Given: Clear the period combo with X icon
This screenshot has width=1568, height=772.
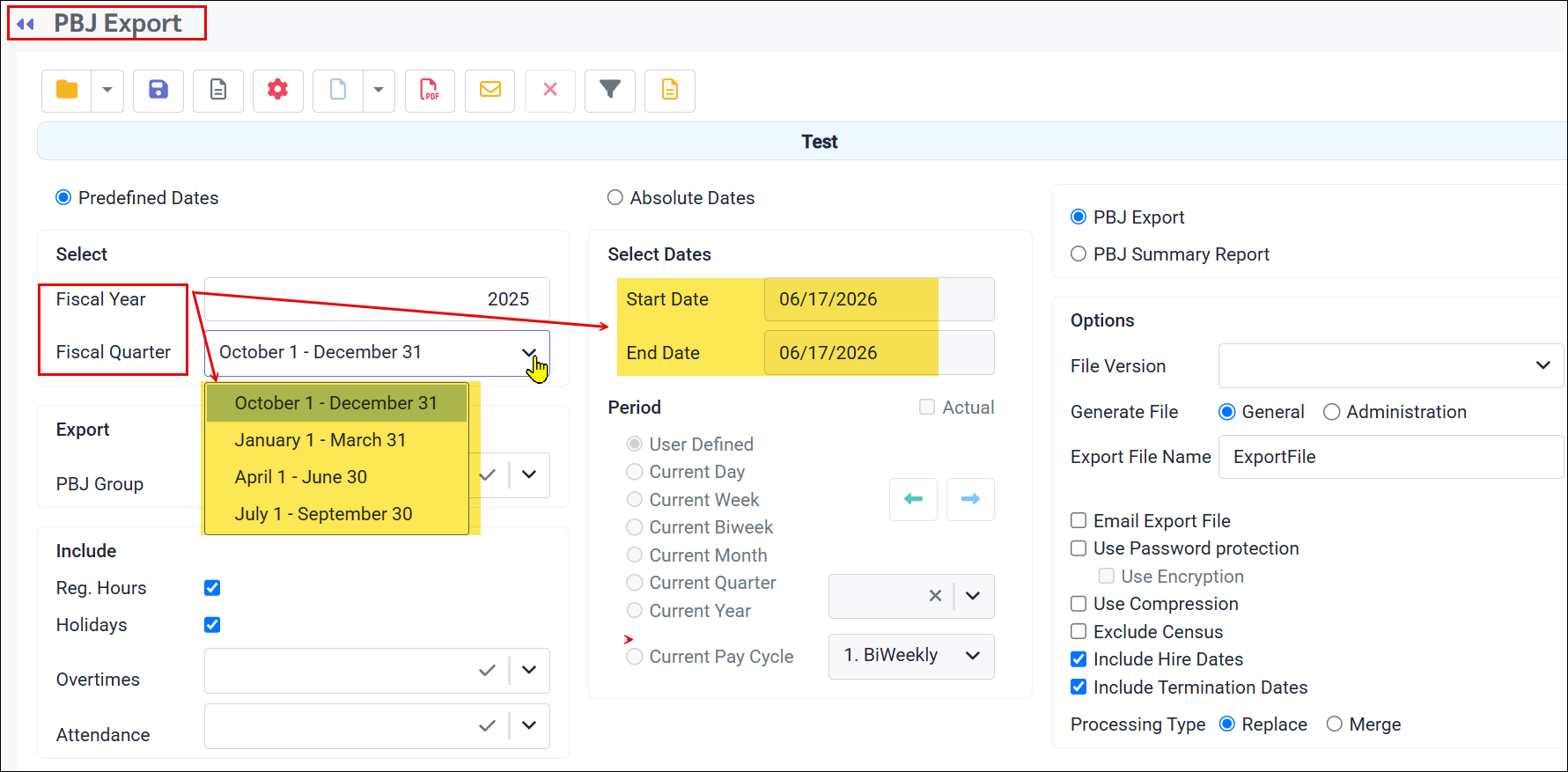Looking at the screenshot, I should pyautogui.click(x=935, y=596).
